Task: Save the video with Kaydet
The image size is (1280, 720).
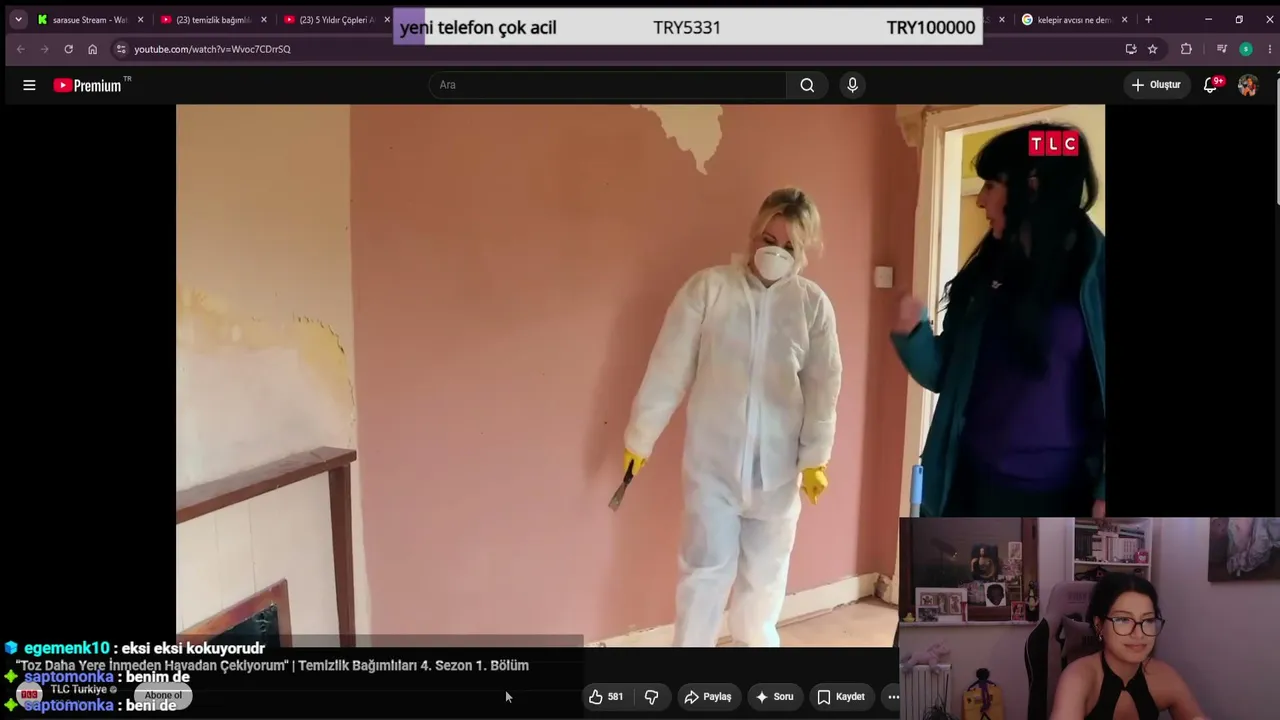Action: tap(841, 697)
